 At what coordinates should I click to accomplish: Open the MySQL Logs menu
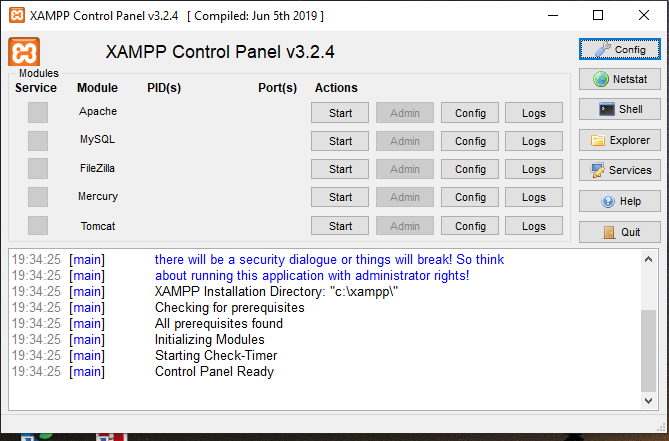coord(534,141)
